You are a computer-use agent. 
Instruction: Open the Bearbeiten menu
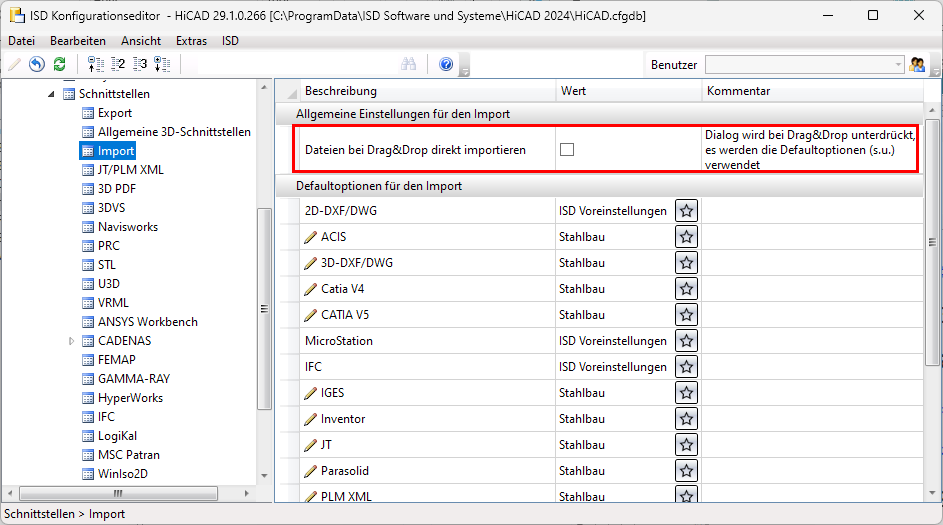[78, 41]
